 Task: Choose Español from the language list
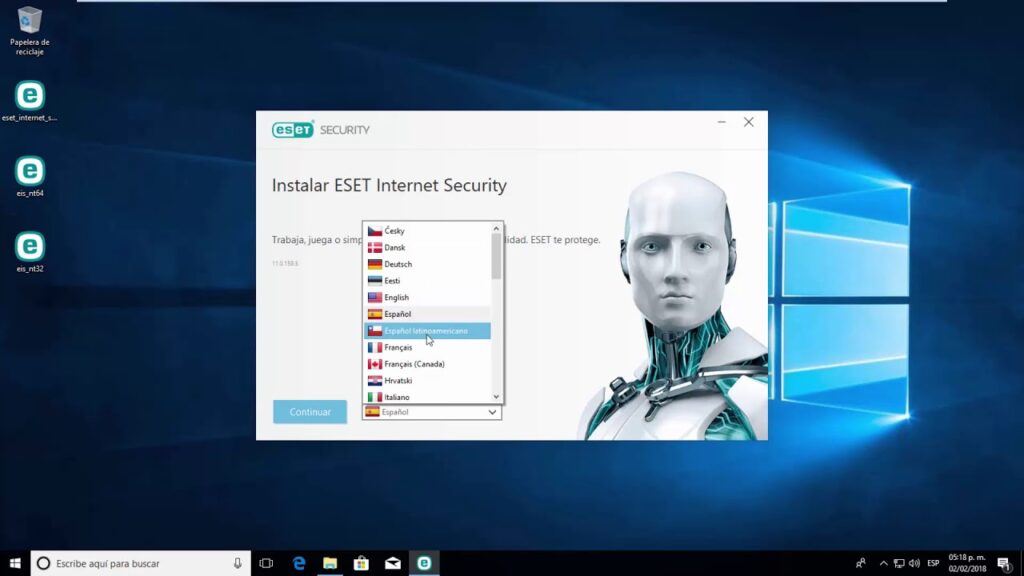[x=427, y=314]
